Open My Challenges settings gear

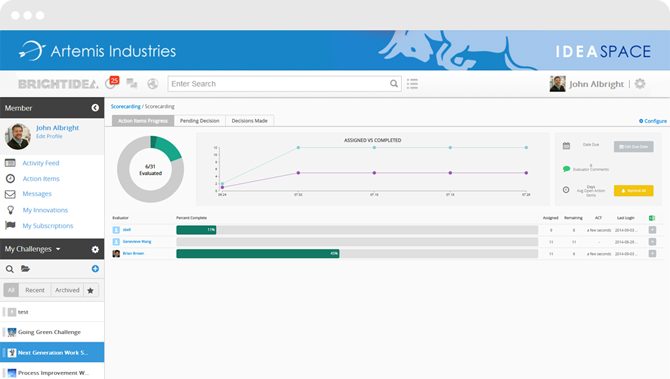click(95, 249)
